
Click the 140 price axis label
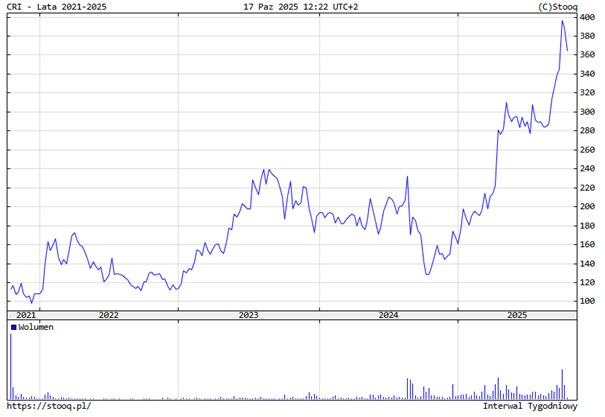(588, 263)
